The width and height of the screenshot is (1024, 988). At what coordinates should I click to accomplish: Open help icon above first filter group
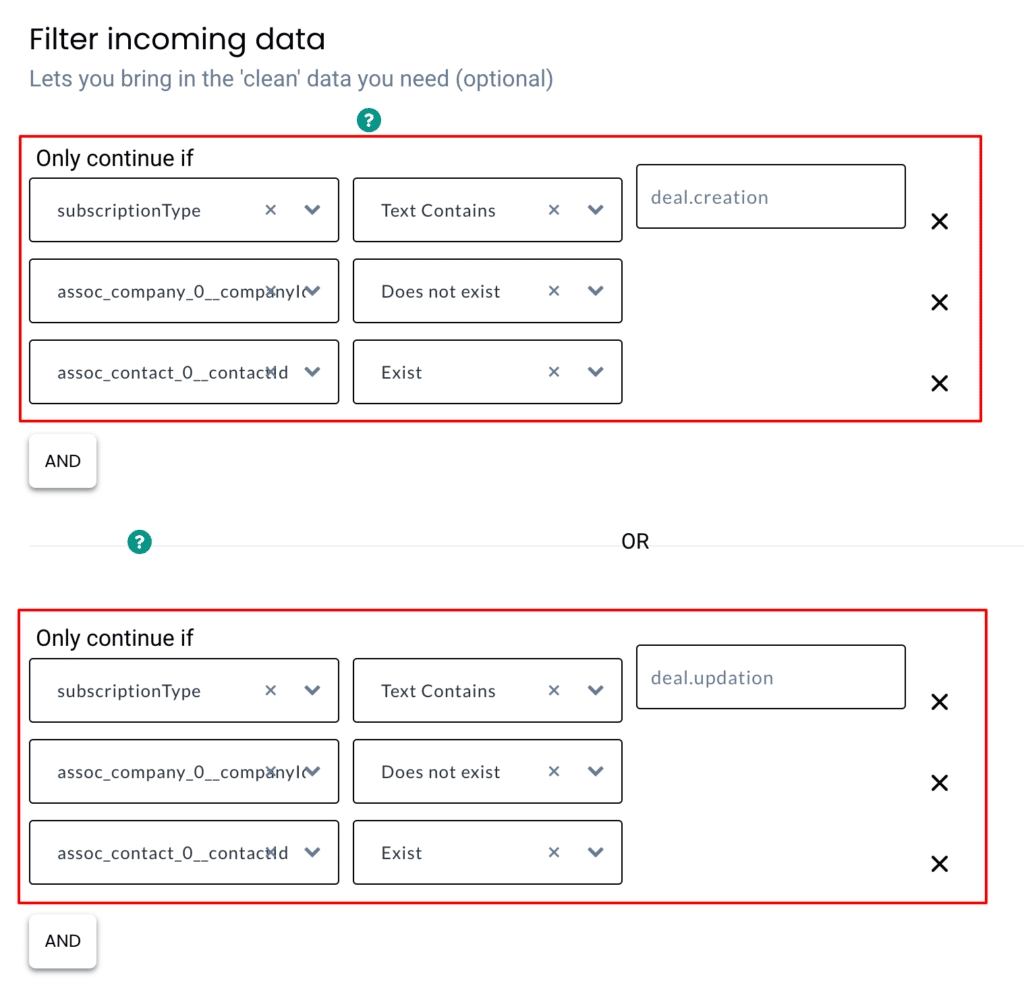(x=368, y=120)
